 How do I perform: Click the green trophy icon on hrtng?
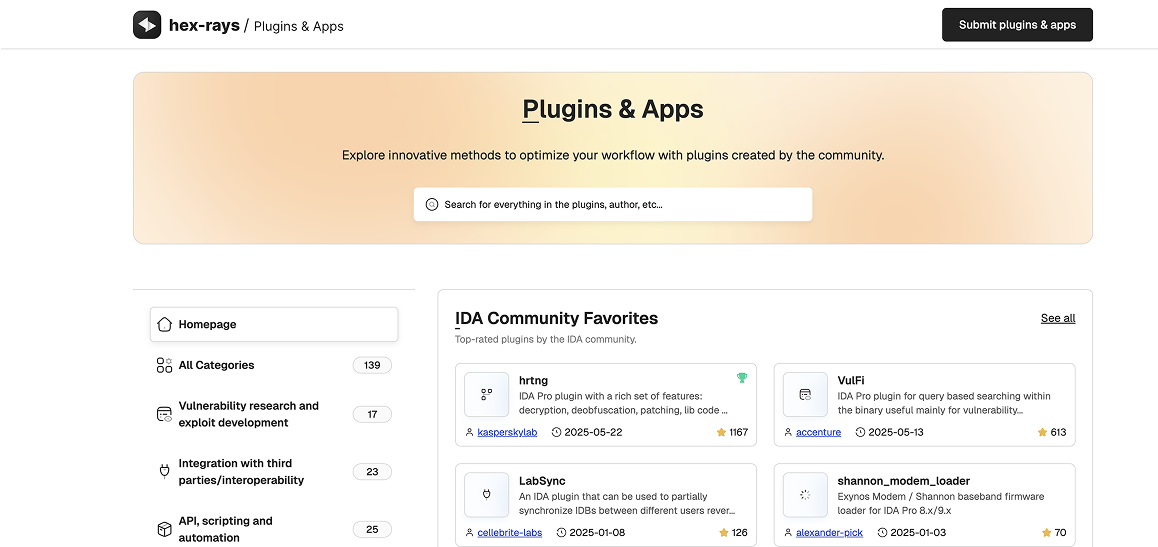pos(742,378)
